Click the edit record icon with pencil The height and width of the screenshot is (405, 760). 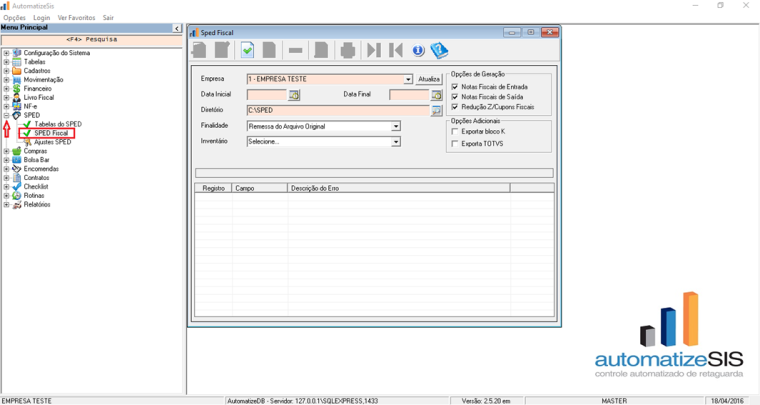(222, 50)
